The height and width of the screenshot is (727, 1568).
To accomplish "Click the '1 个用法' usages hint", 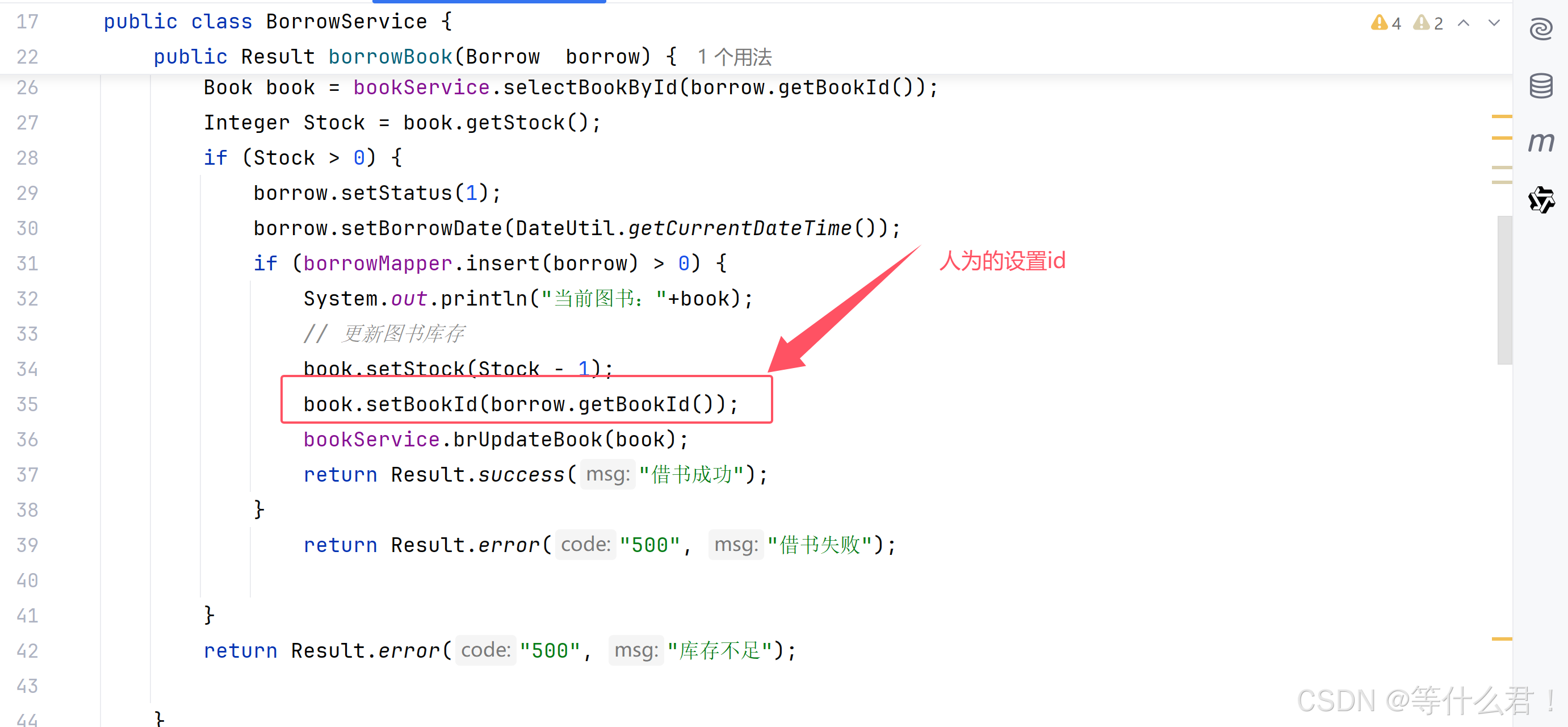I will coord(734,57).
